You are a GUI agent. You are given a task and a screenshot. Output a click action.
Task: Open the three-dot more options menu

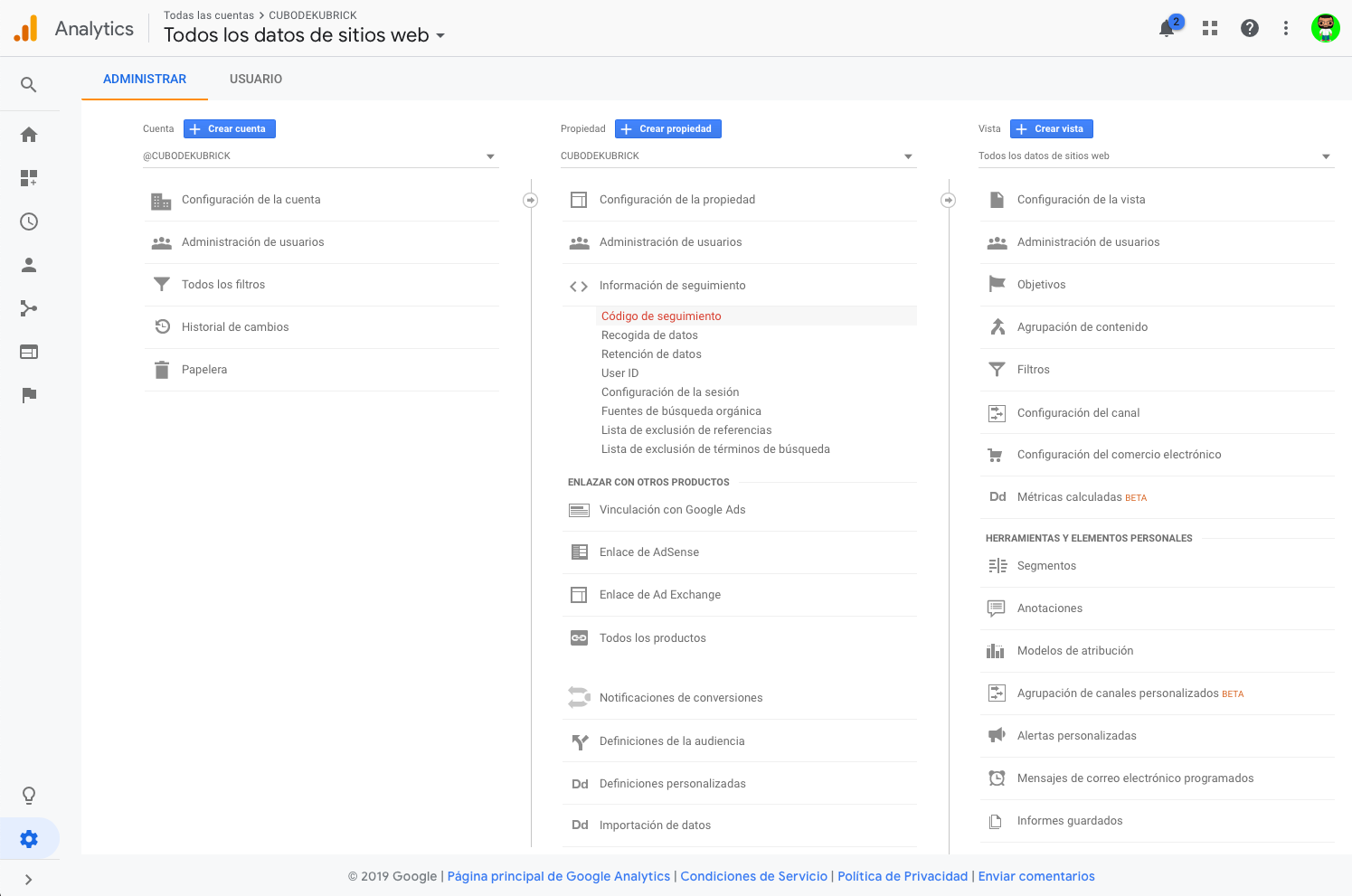click(1286, 28)
